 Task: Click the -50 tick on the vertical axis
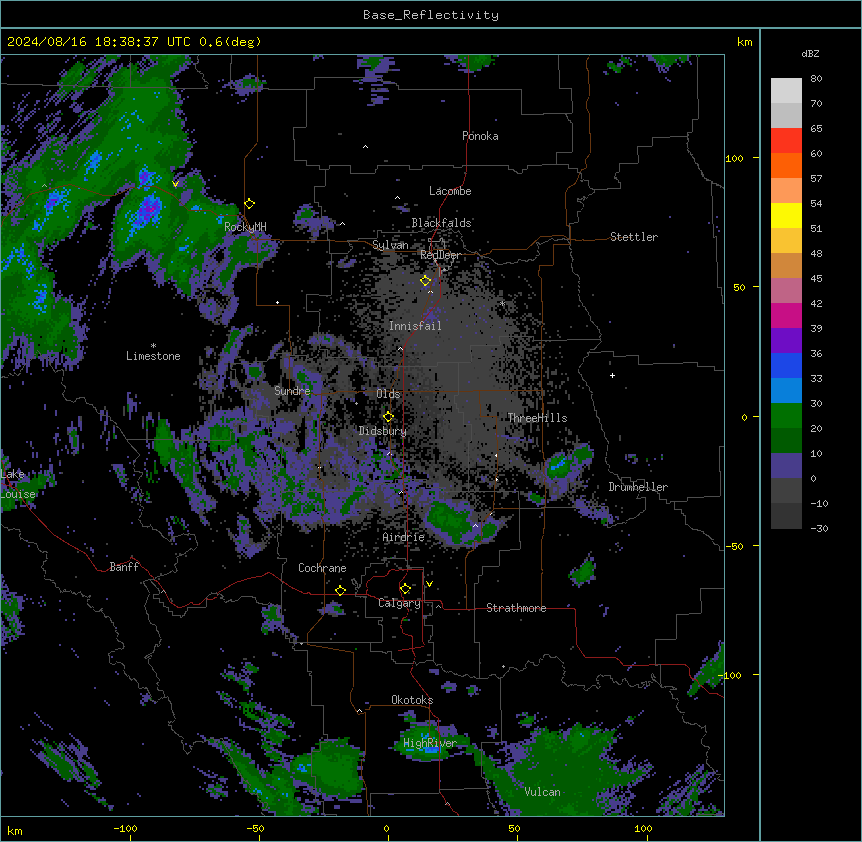734,546
